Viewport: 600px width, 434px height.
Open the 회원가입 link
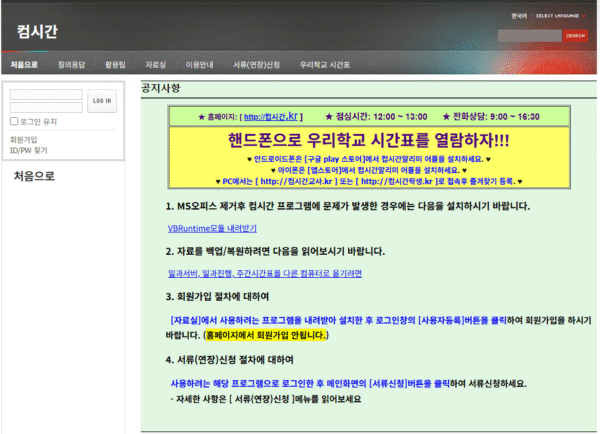click(23, 139)
